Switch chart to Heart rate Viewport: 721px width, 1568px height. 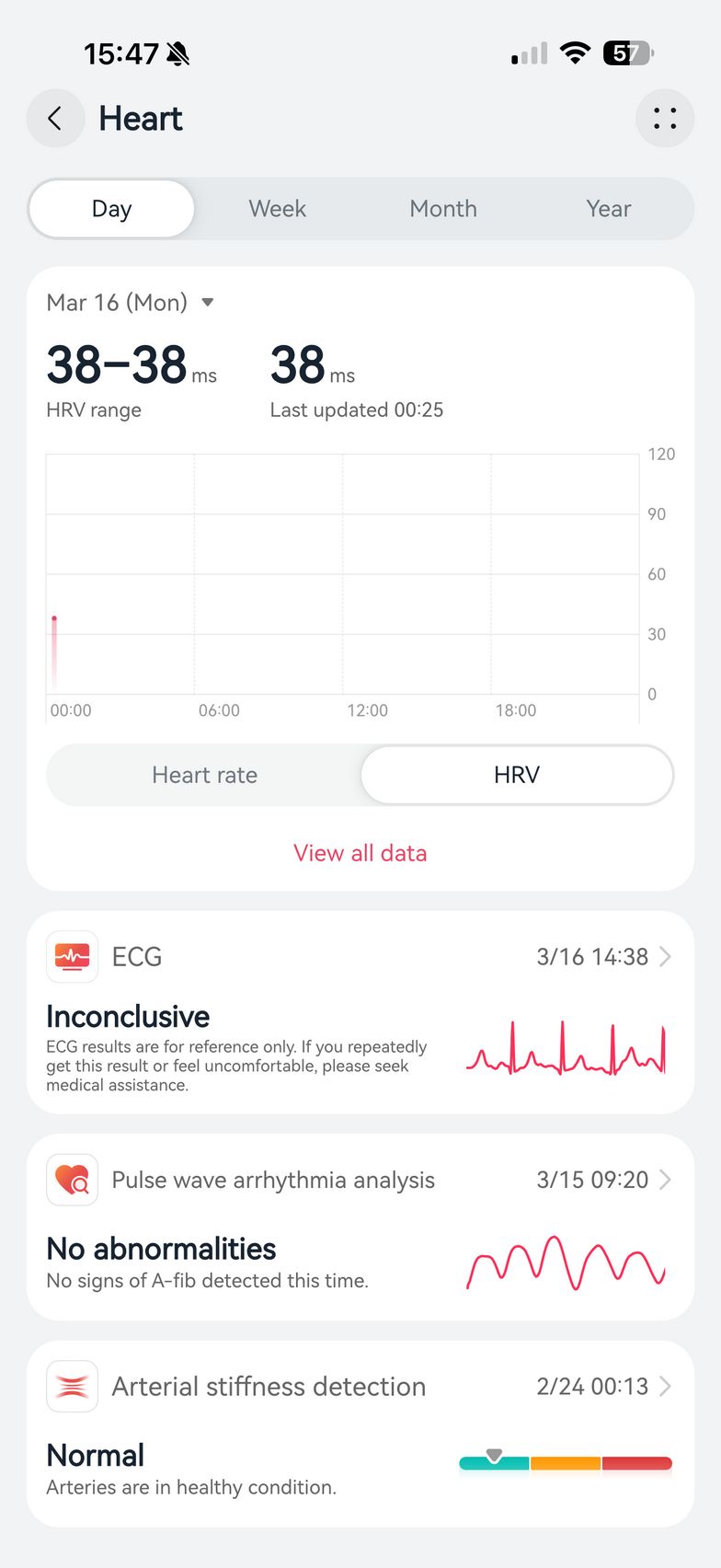(204, 775)
